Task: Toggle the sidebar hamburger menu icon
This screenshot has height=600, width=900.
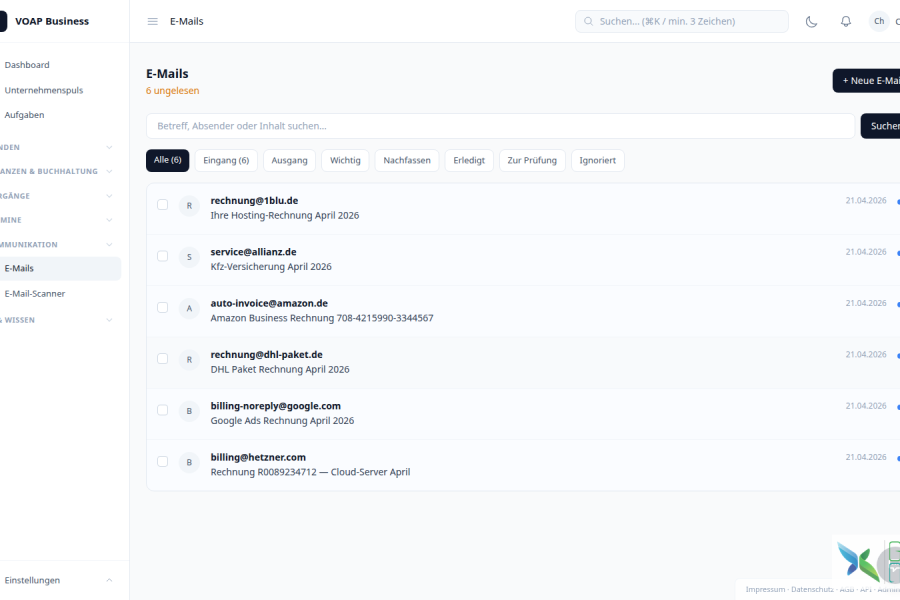Action: (x=153, y=21)
